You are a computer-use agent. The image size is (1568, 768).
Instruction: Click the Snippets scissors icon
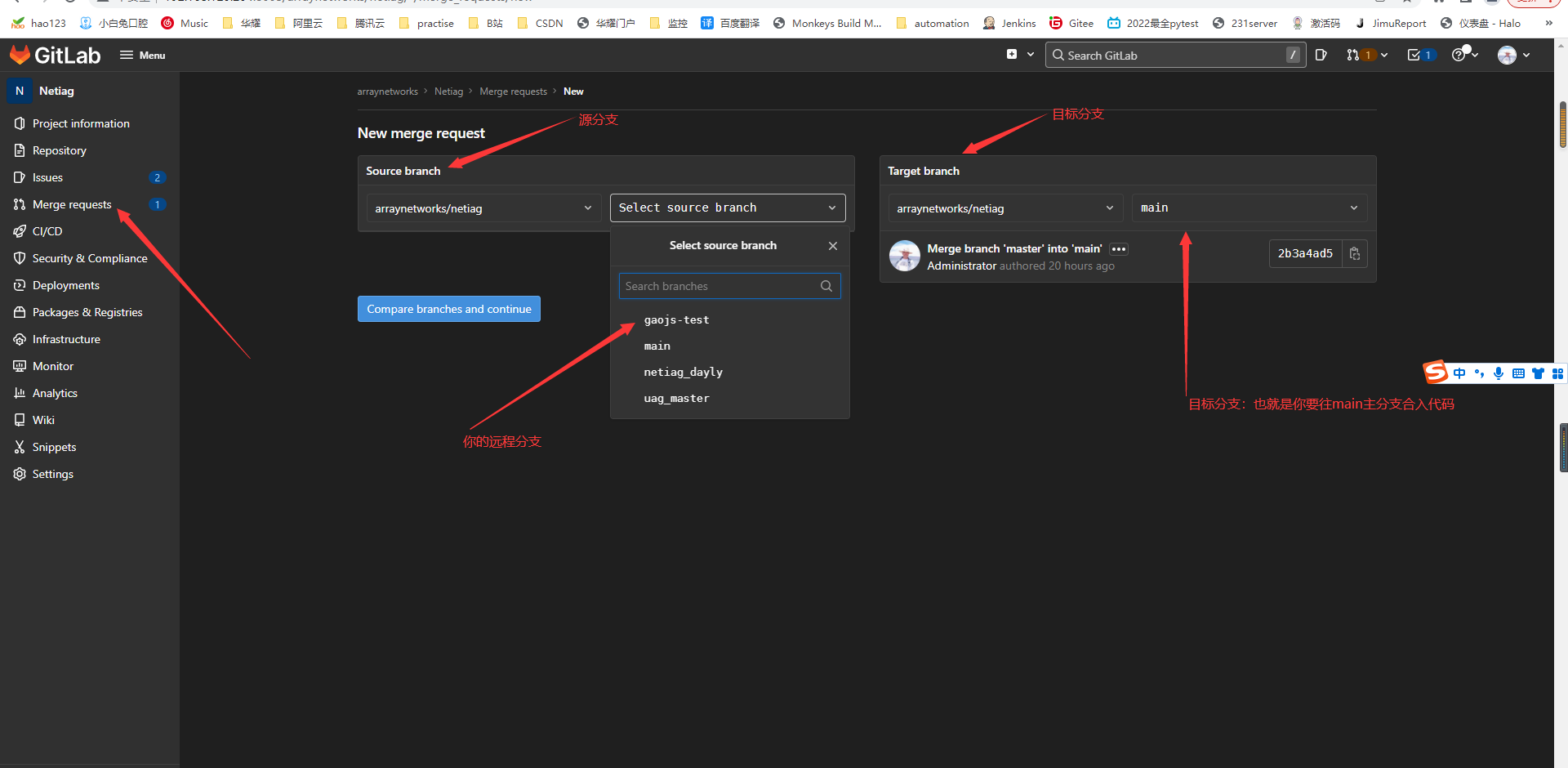20,447
